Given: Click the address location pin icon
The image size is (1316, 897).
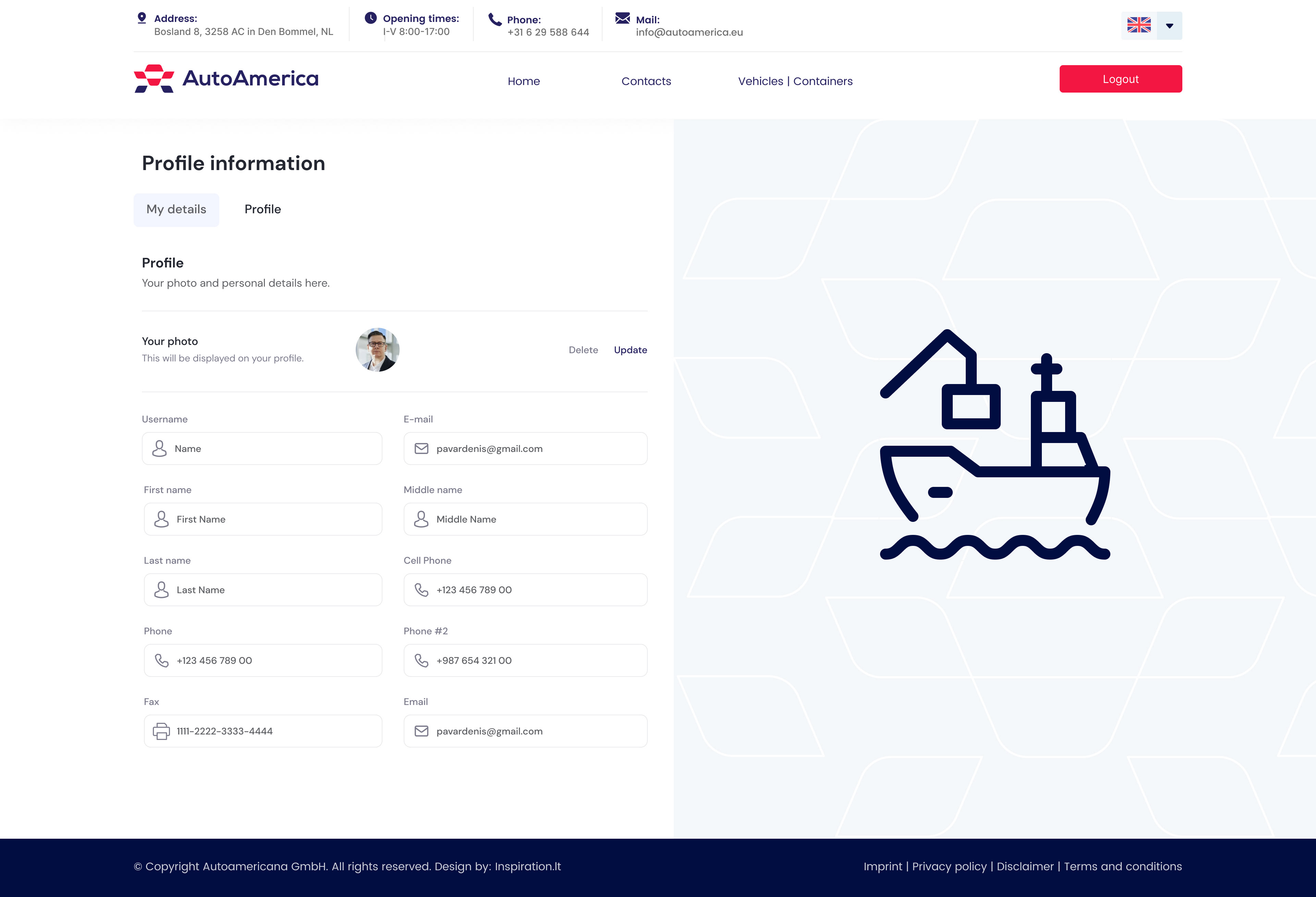Looking at the screenshot, I should [142, 18].
